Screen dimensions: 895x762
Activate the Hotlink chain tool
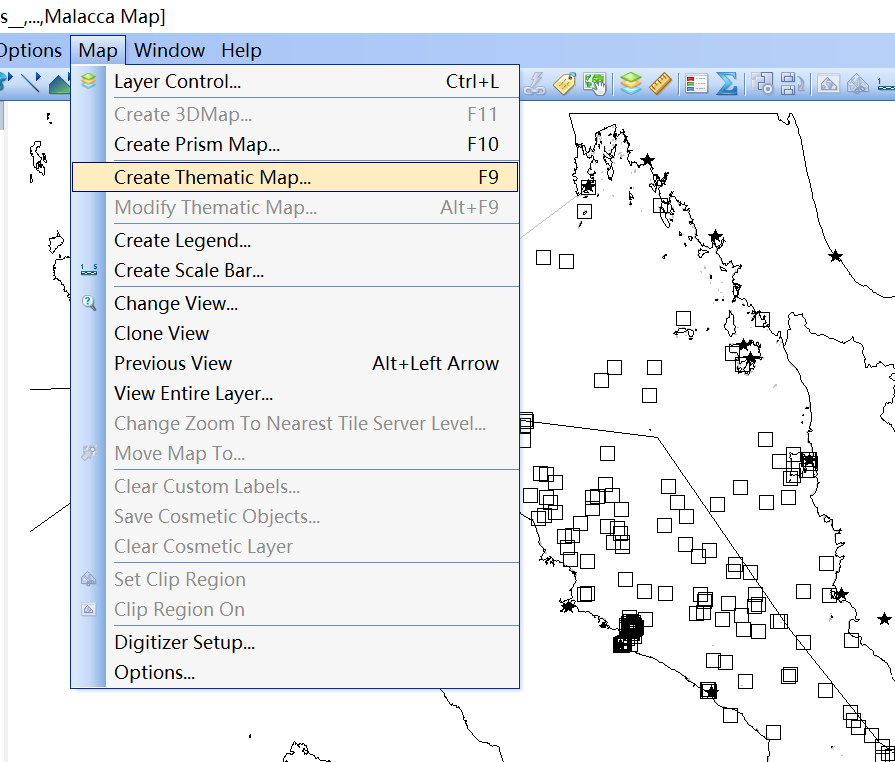[x=537, y=83]
